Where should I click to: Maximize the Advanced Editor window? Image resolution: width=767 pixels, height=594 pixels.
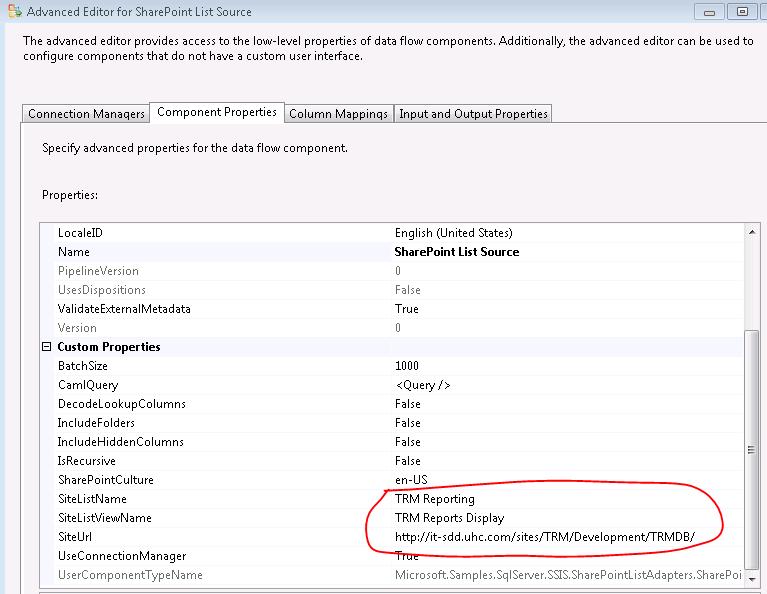(x=741, y=11)
